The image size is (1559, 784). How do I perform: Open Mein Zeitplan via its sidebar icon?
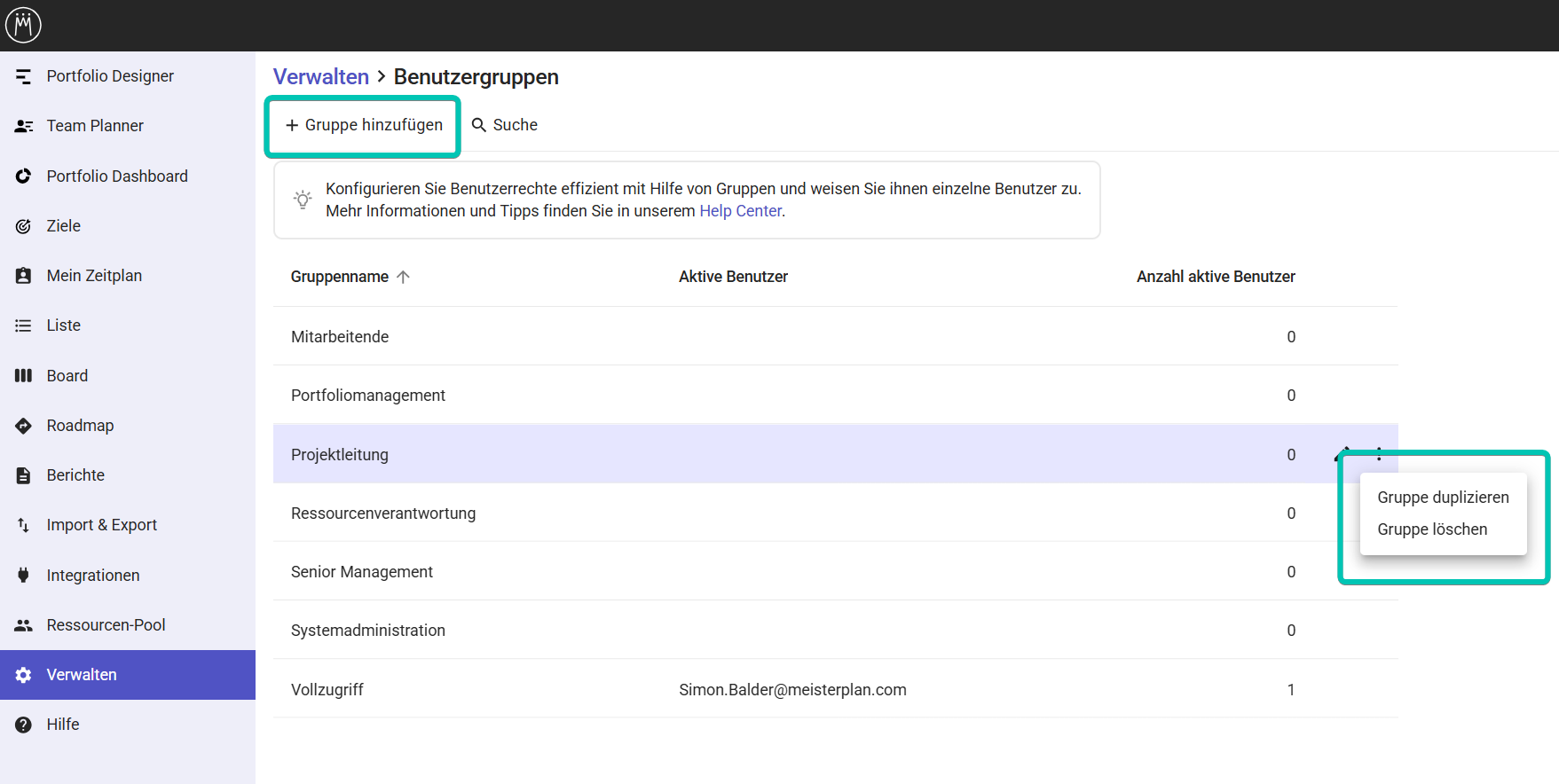pos(24,276)
